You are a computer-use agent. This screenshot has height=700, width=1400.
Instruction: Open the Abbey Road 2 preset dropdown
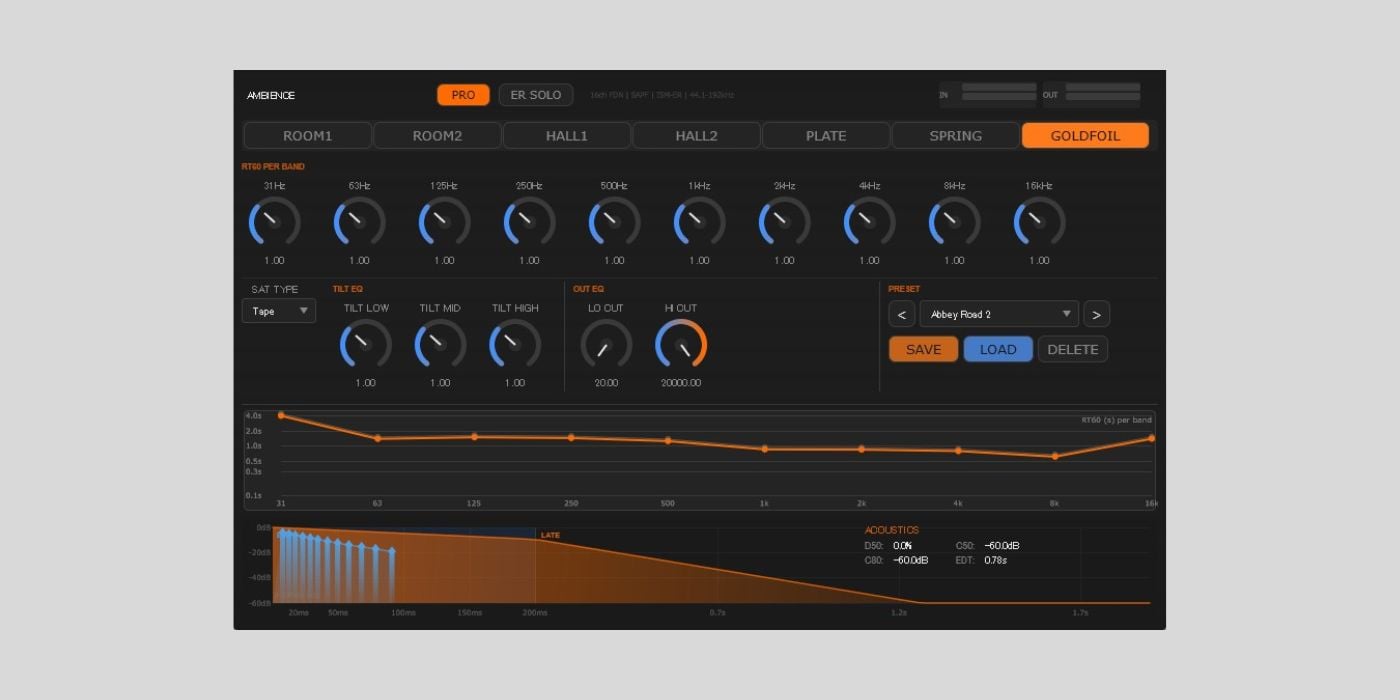click(999, 314)
